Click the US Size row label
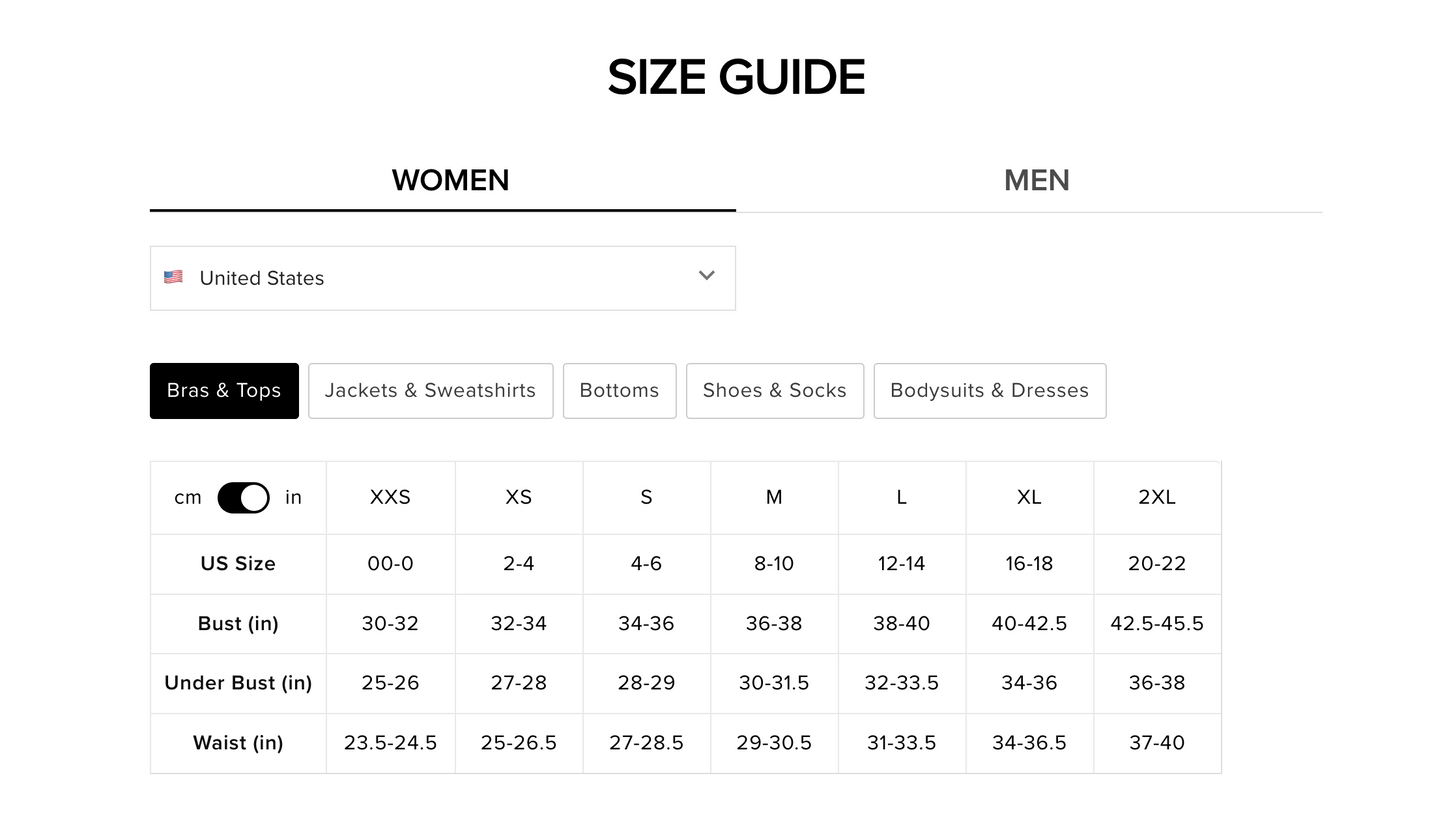Image resolution: width=1445 pixels, height=838 pixels. [237, 563]
